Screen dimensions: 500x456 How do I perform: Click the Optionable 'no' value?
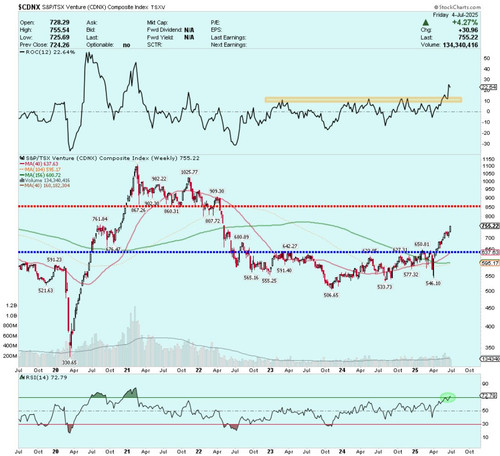point(126,45)
